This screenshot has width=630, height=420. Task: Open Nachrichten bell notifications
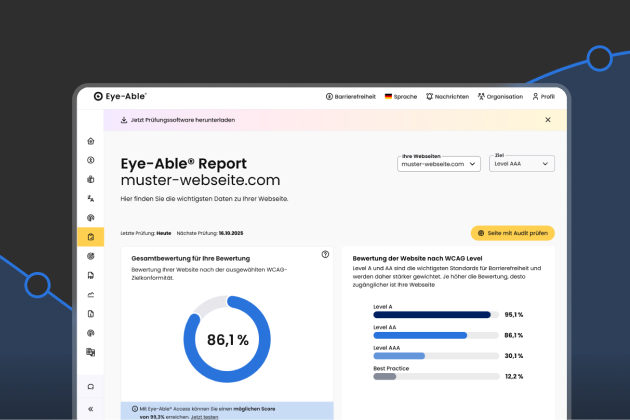point(446,96)
